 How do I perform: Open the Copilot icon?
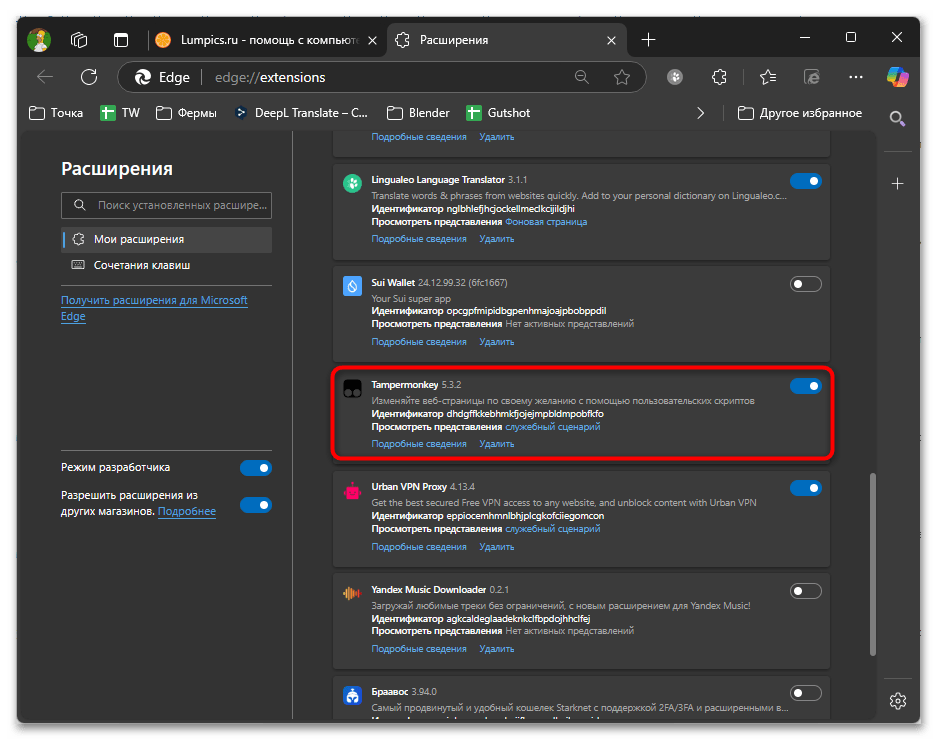click(898, 77)
